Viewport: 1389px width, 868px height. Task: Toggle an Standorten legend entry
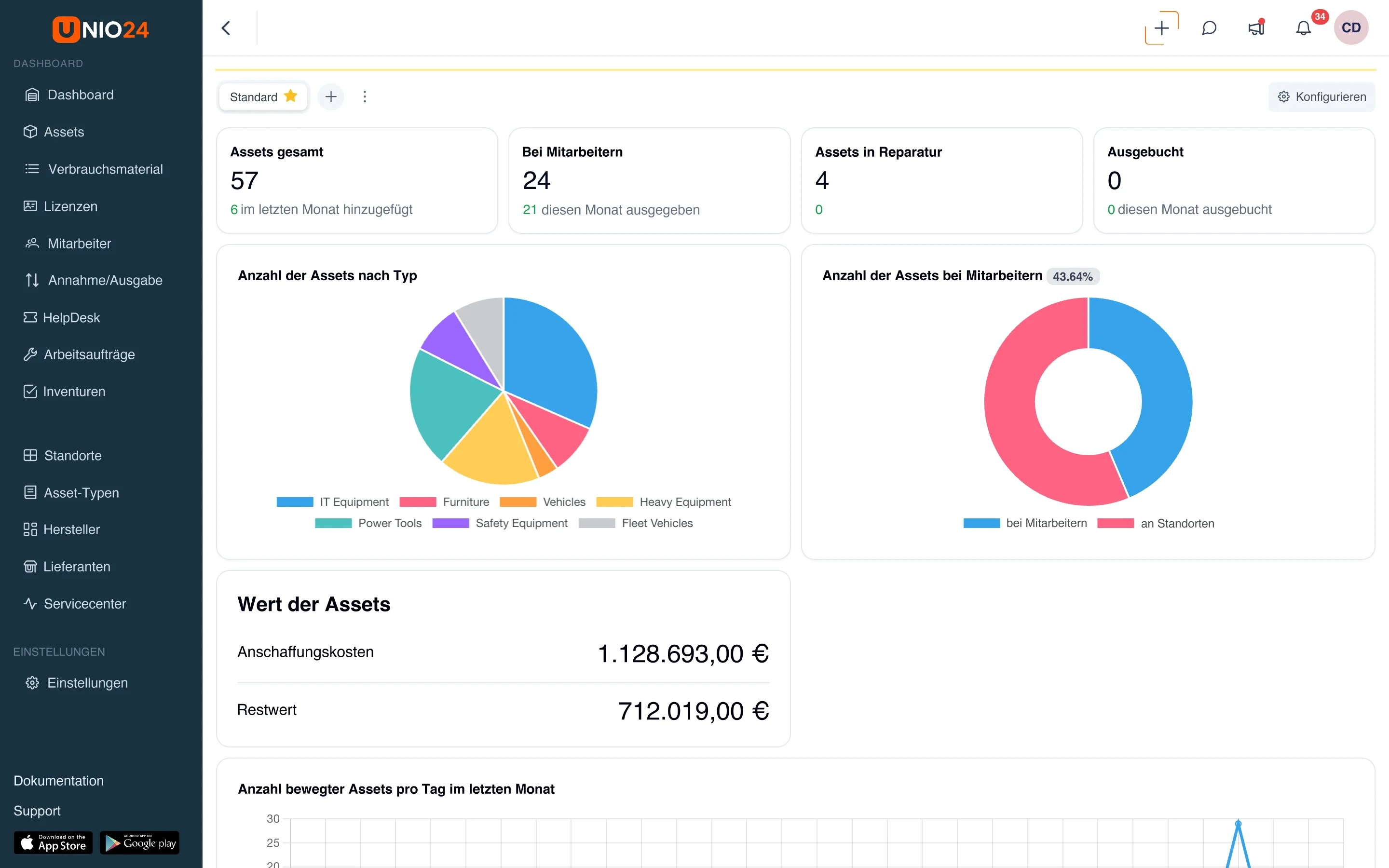tap(1156, 523)
